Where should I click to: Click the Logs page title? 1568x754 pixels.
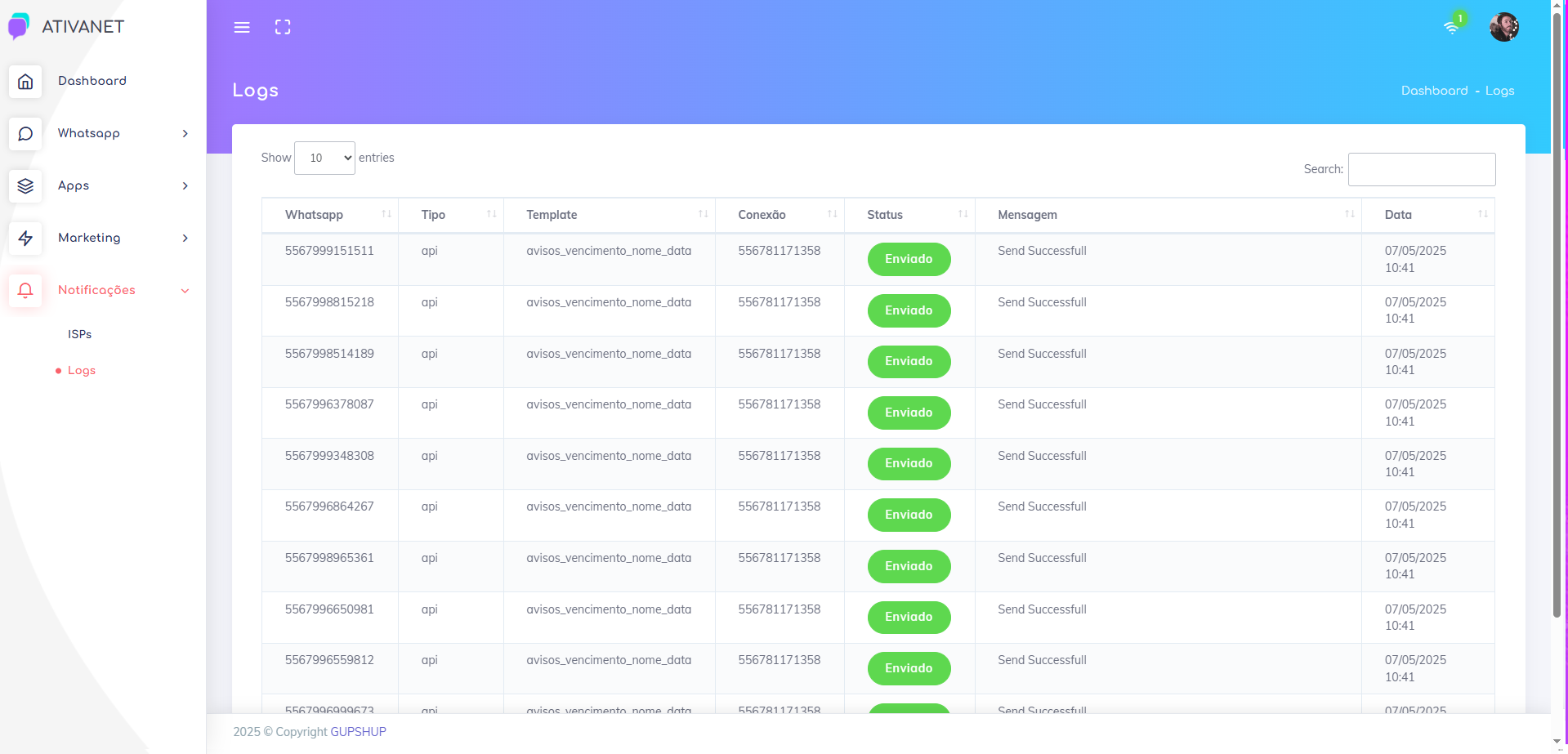coord(255,91)
